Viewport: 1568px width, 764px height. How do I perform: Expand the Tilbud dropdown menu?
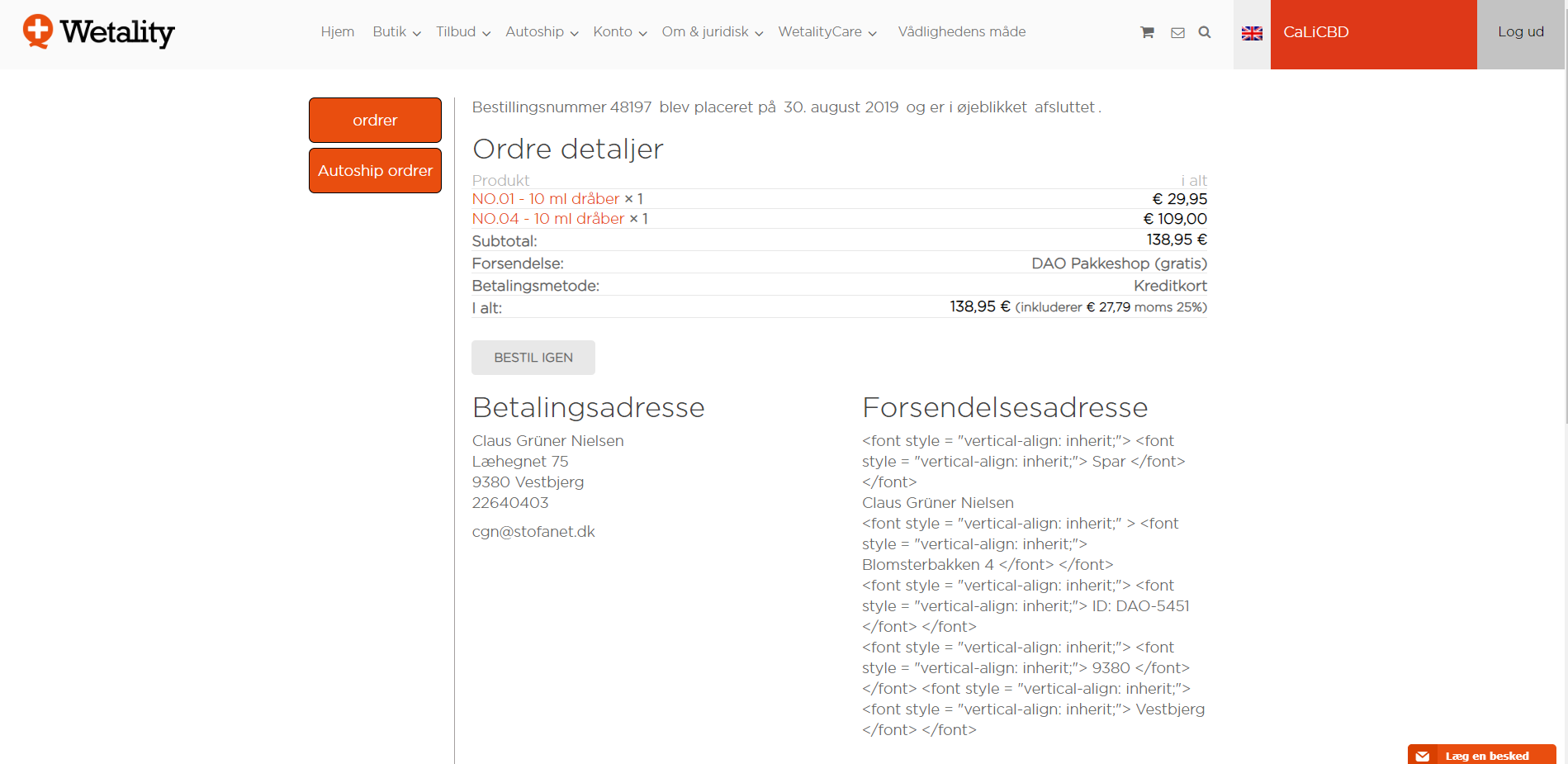[462, 32]
